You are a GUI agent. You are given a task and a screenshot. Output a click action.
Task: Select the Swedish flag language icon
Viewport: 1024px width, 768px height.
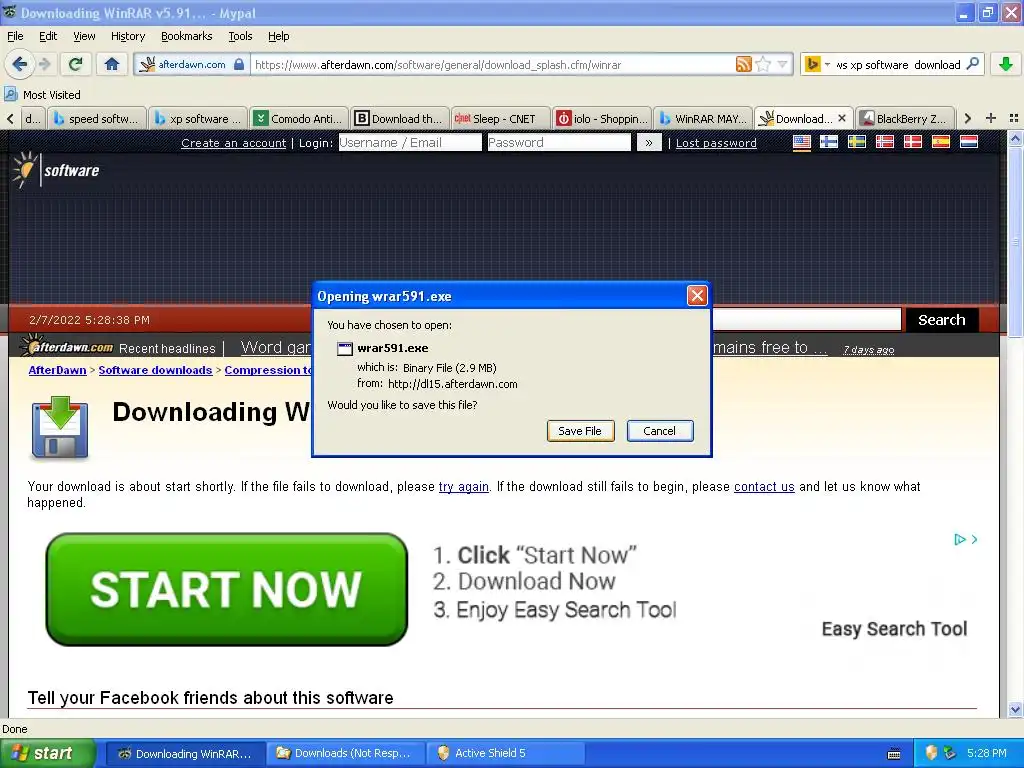[x=856, y=142]
